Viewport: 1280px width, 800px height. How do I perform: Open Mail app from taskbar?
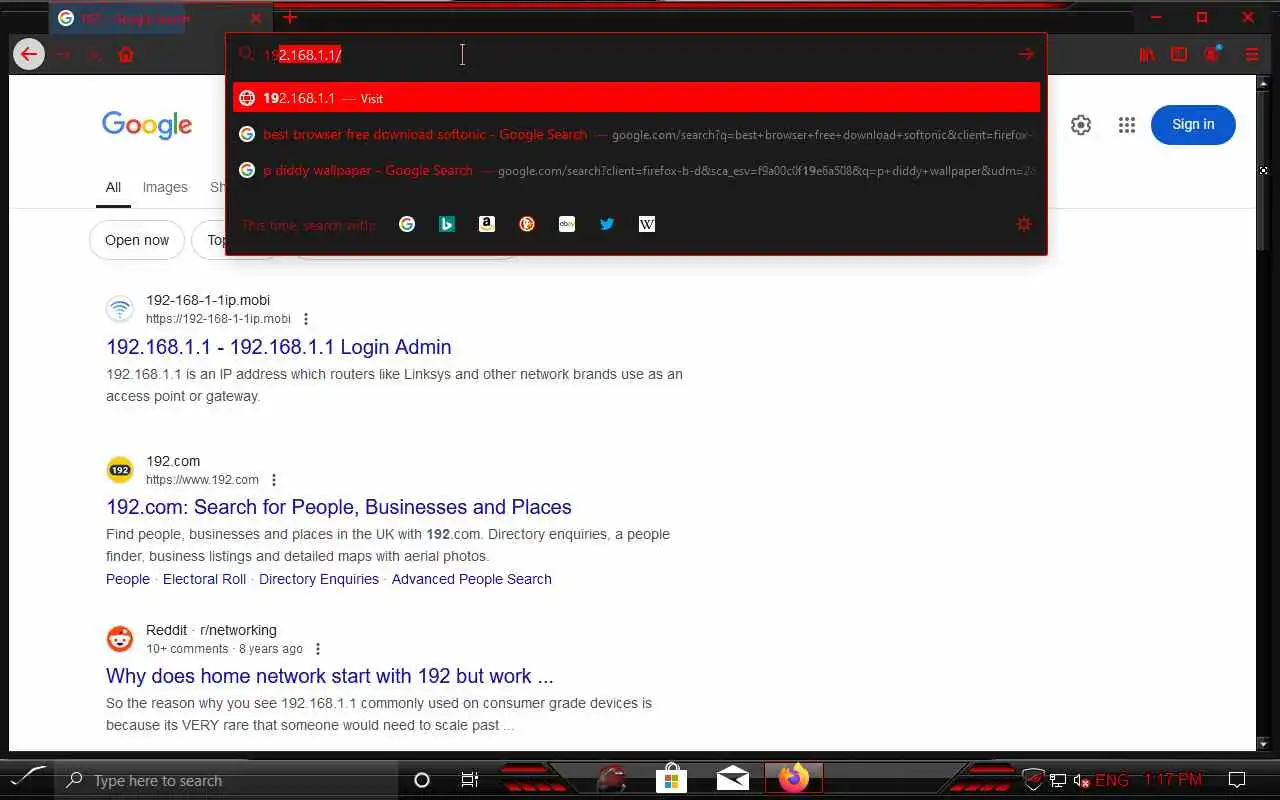[733, 779]
